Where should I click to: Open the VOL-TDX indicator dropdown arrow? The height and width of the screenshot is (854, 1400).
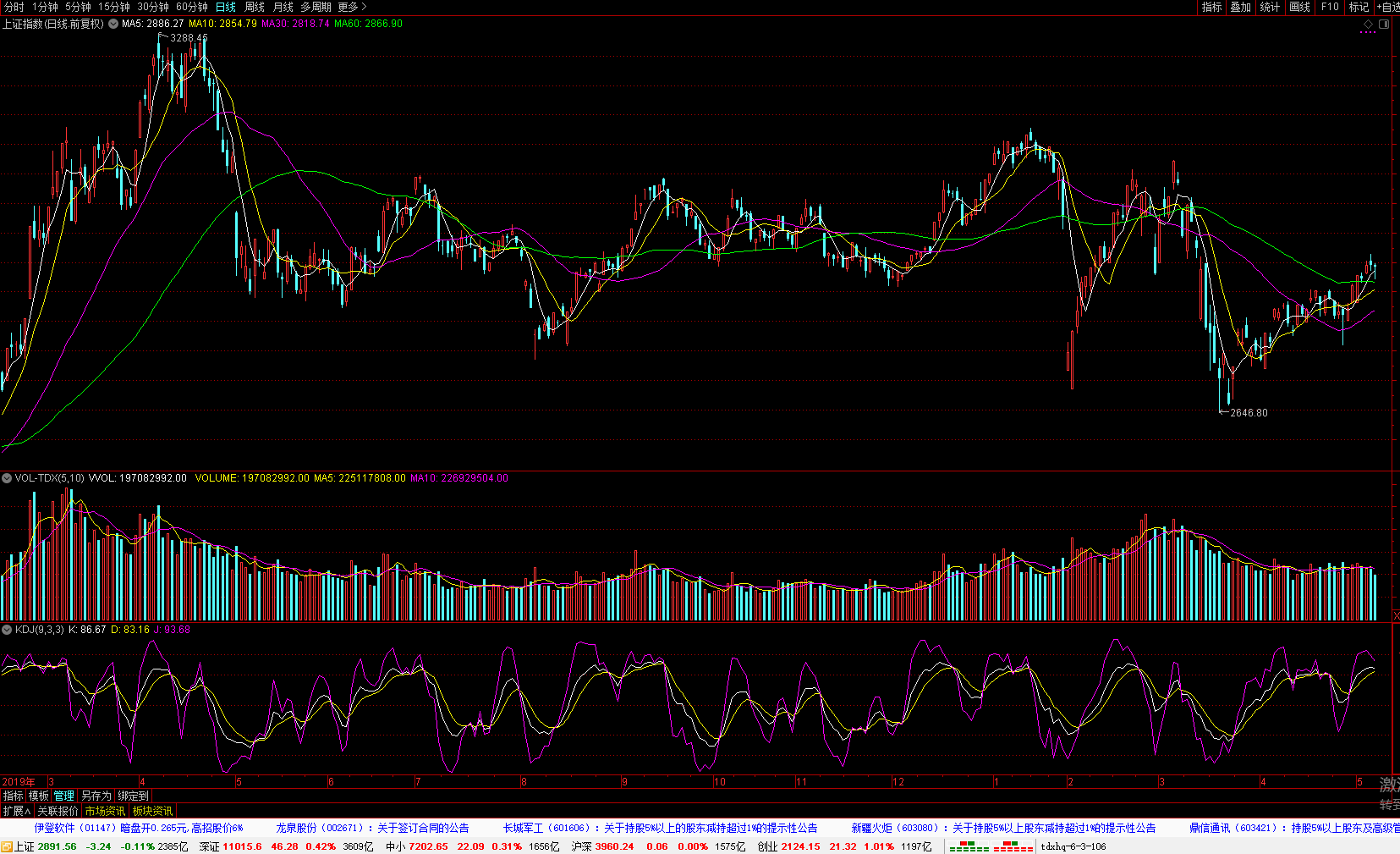tap(7, 478)
